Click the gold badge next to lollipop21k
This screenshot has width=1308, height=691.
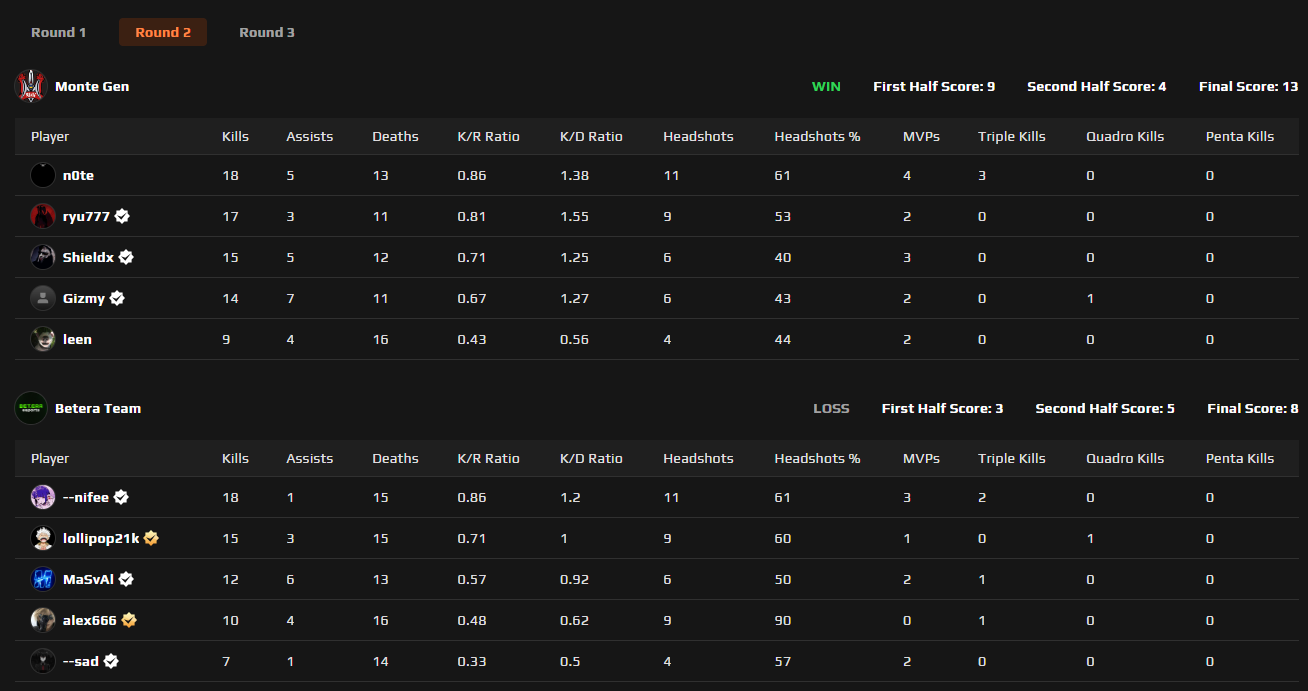(x=151, y=538)
